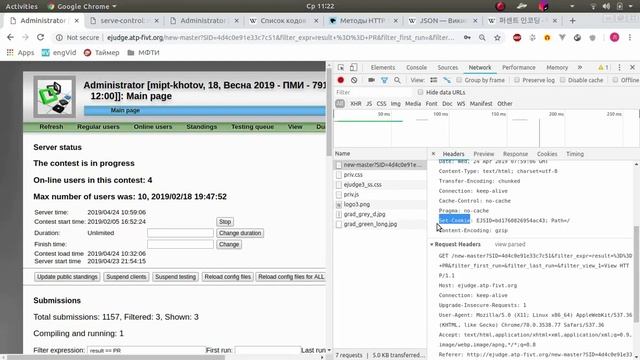Click the saved password key icon
This screenshot has width=640, height=360.
pyautogui.click(x=467, y=38)
